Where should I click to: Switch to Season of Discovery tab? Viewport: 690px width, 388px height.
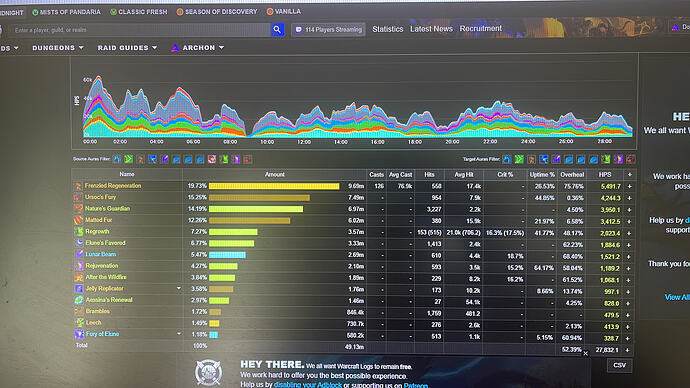[x=217, y=11]
